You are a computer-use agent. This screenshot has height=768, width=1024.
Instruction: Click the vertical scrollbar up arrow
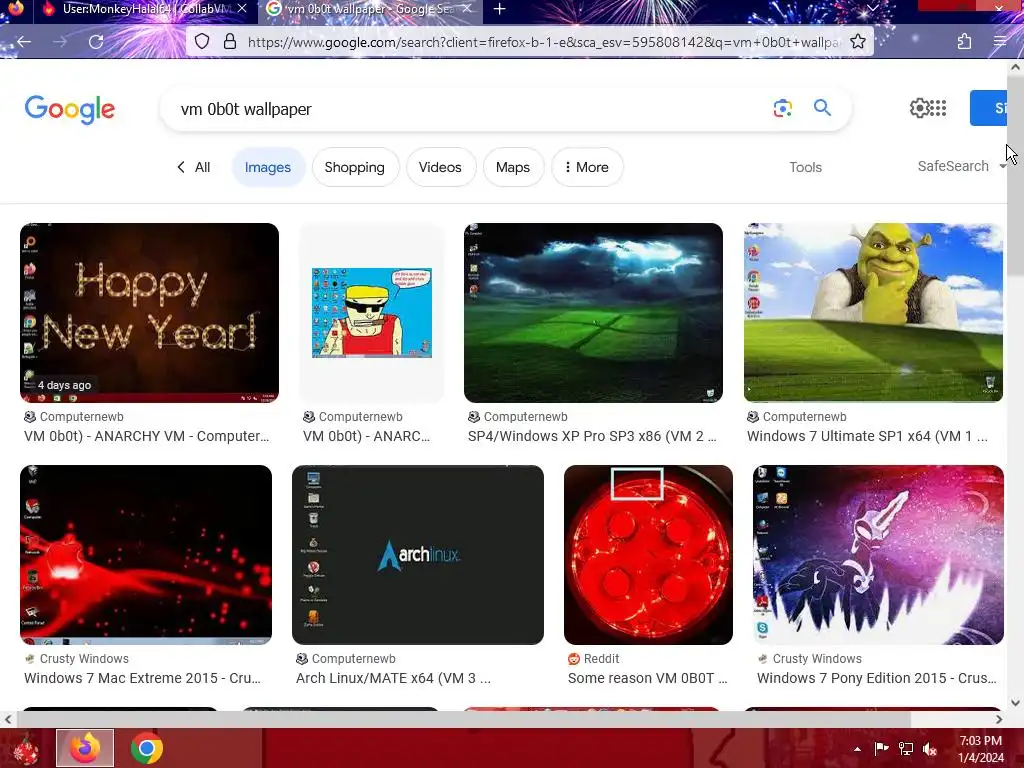(1016, 67)
